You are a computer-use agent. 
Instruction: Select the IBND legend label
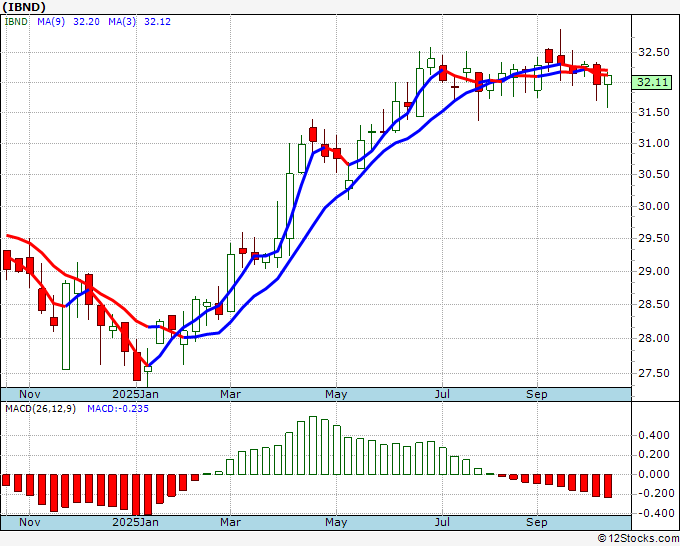point(16,22)
